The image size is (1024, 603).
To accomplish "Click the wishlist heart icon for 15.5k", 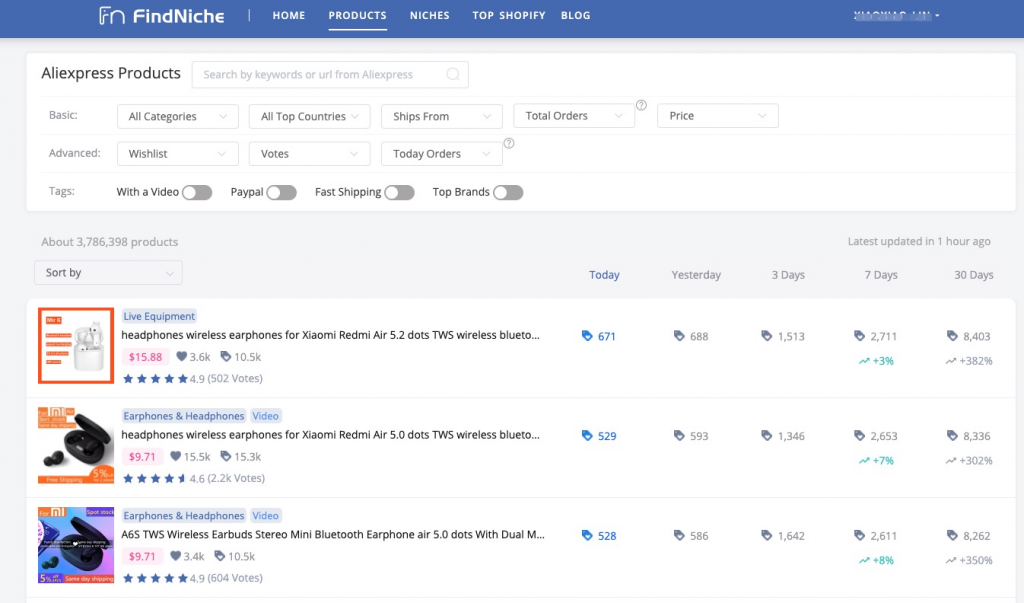I will click(x=176, y=456).
